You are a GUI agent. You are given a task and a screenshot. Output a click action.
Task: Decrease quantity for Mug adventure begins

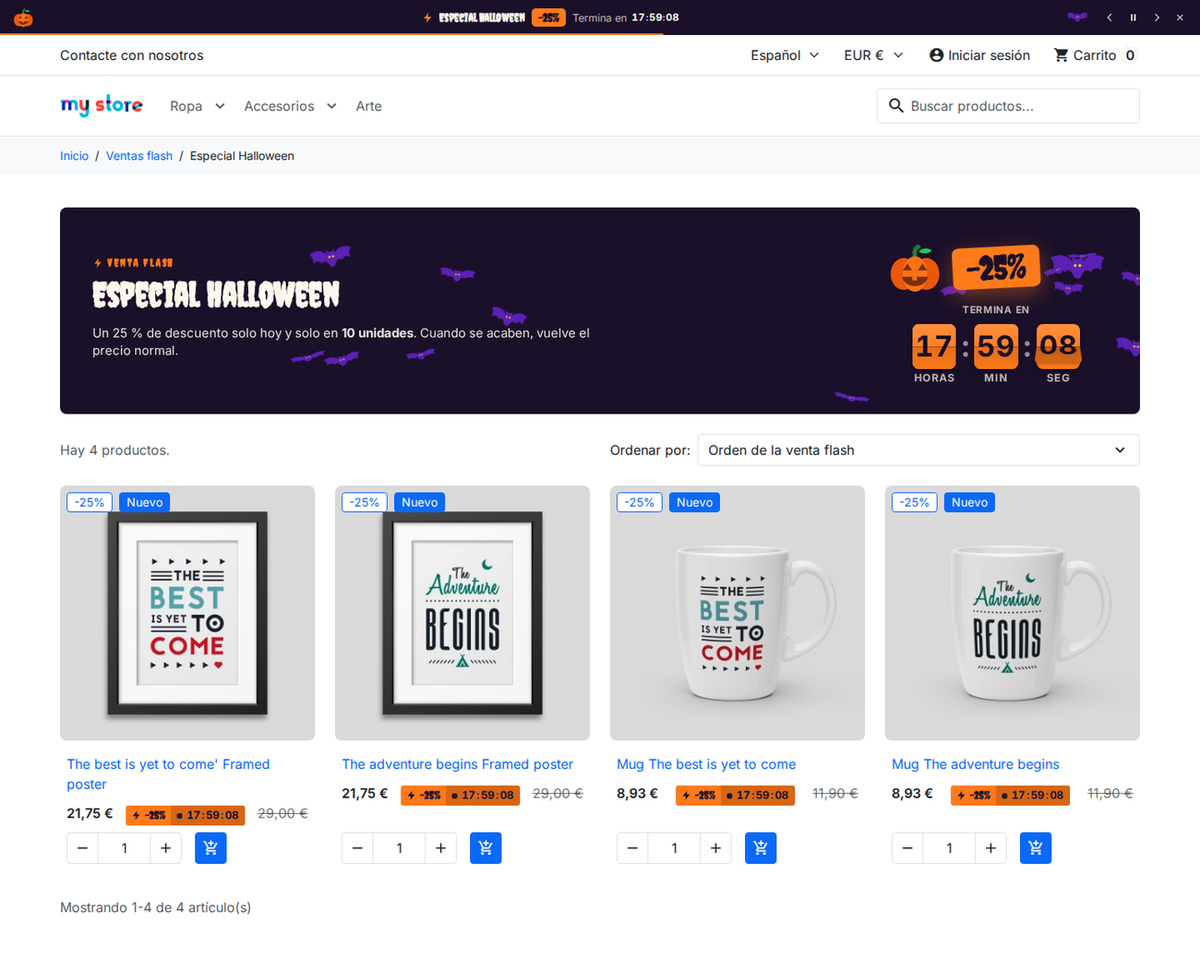tap(908, 848)
